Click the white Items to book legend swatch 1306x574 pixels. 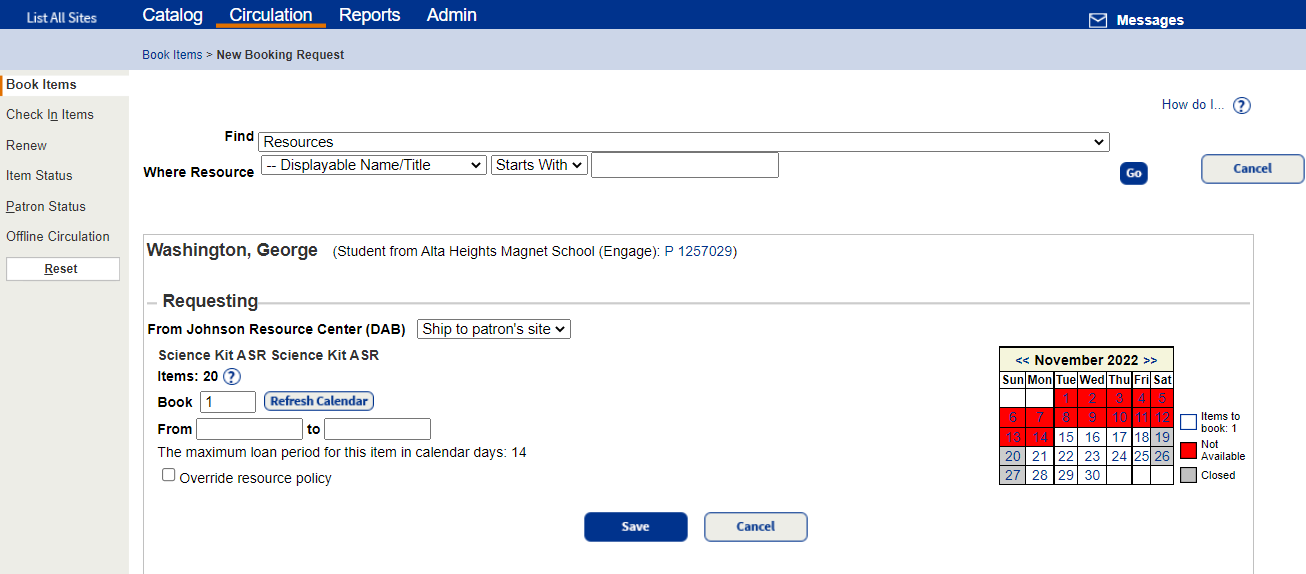(1188, 421)
